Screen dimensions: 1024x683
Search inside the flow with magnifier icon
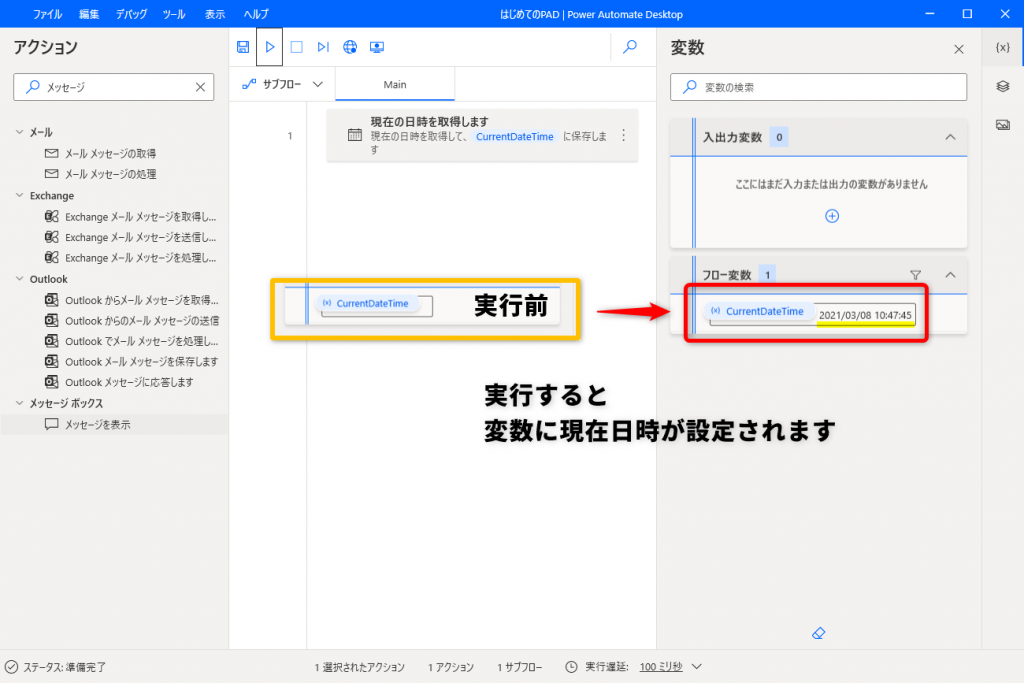pyautogui.click(x=630, y=47)
